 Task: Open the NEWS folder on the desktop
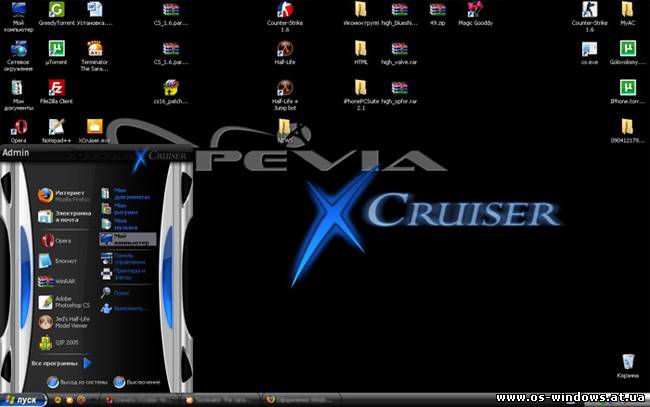coord(285,131)
